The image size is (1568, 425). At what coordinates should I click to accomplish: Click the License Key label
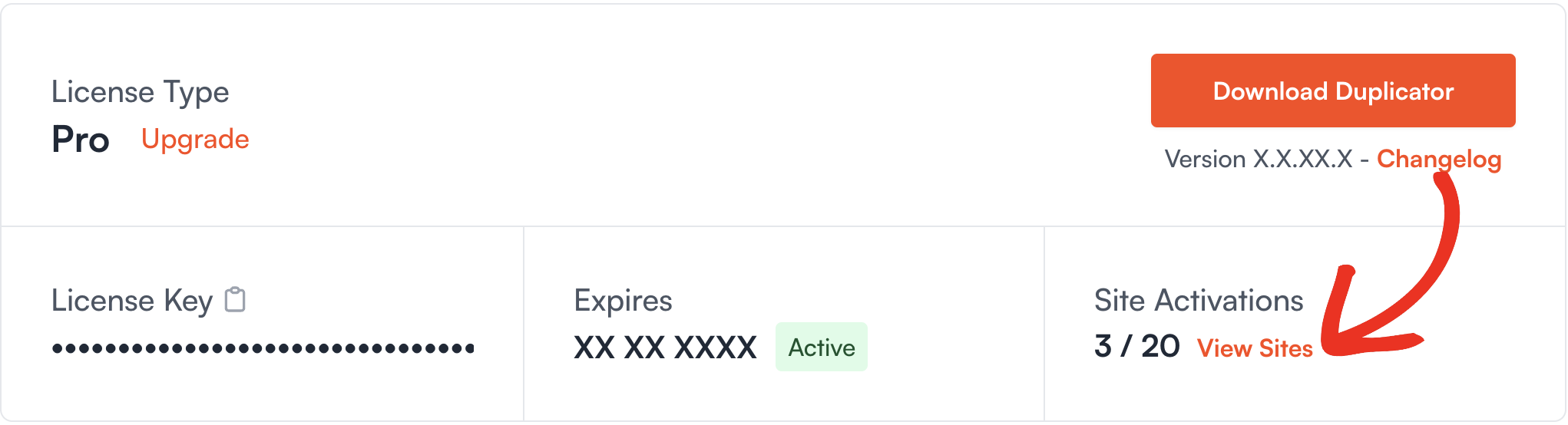point(132,301)
